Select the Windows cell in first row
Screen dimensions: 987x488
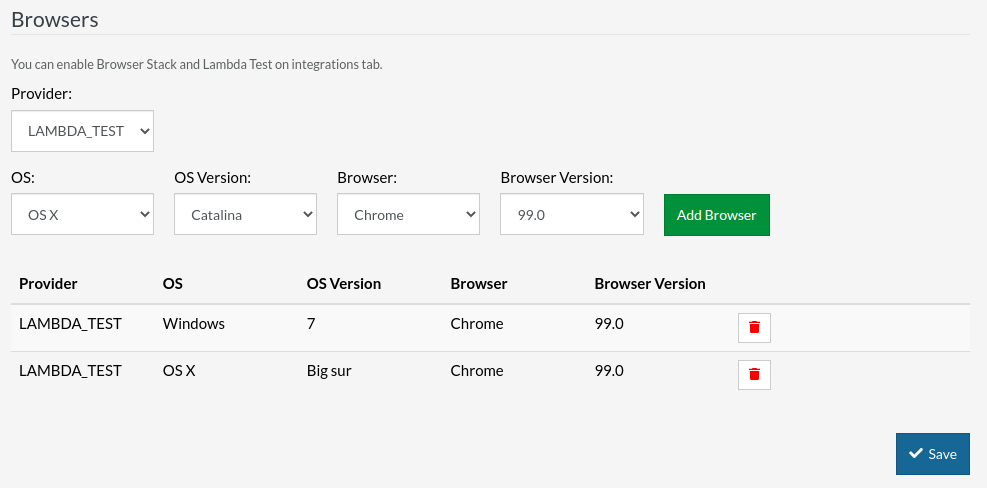194,324
